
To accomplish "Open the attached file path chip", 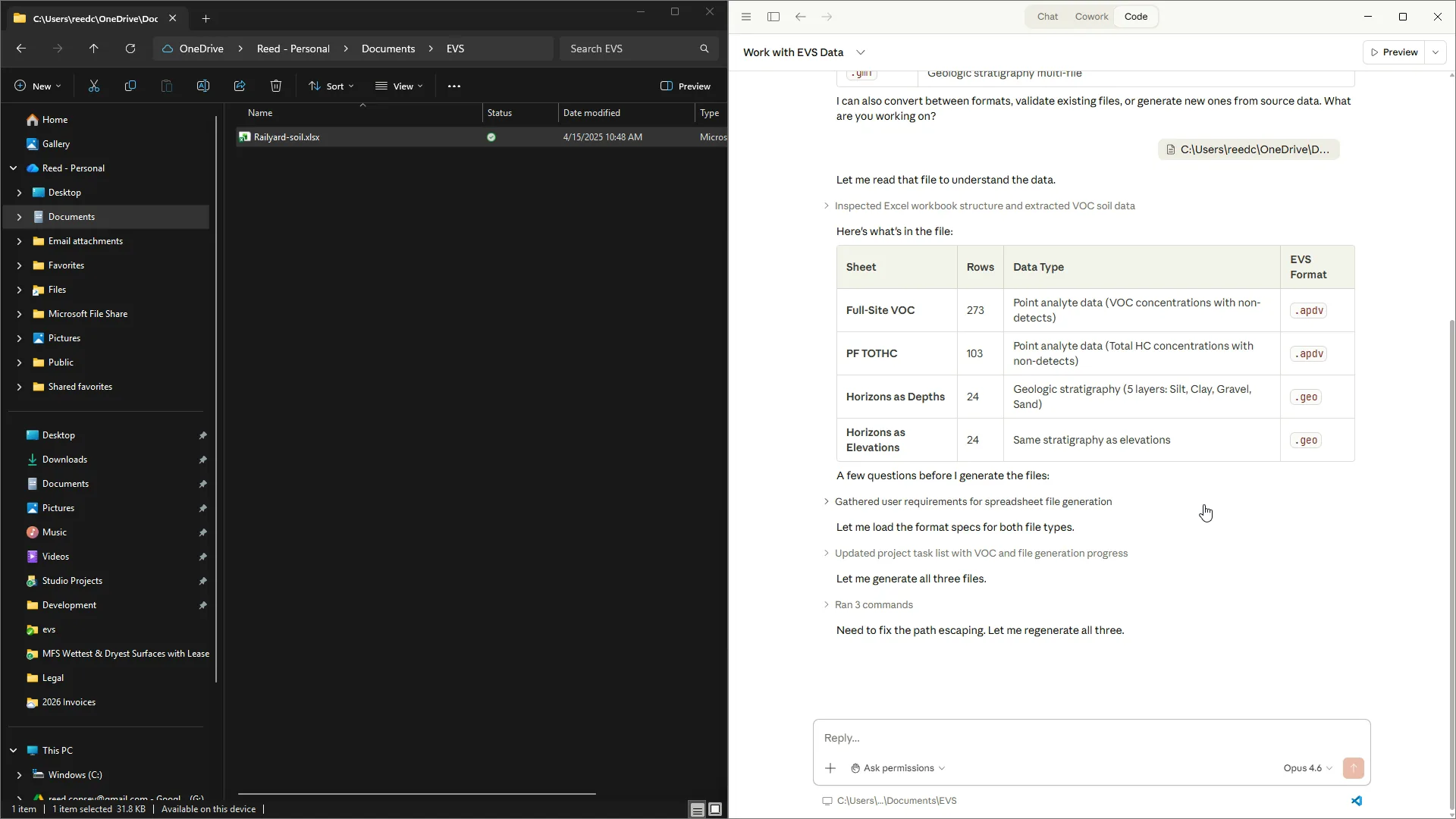I will click(x=1248, y=149).
